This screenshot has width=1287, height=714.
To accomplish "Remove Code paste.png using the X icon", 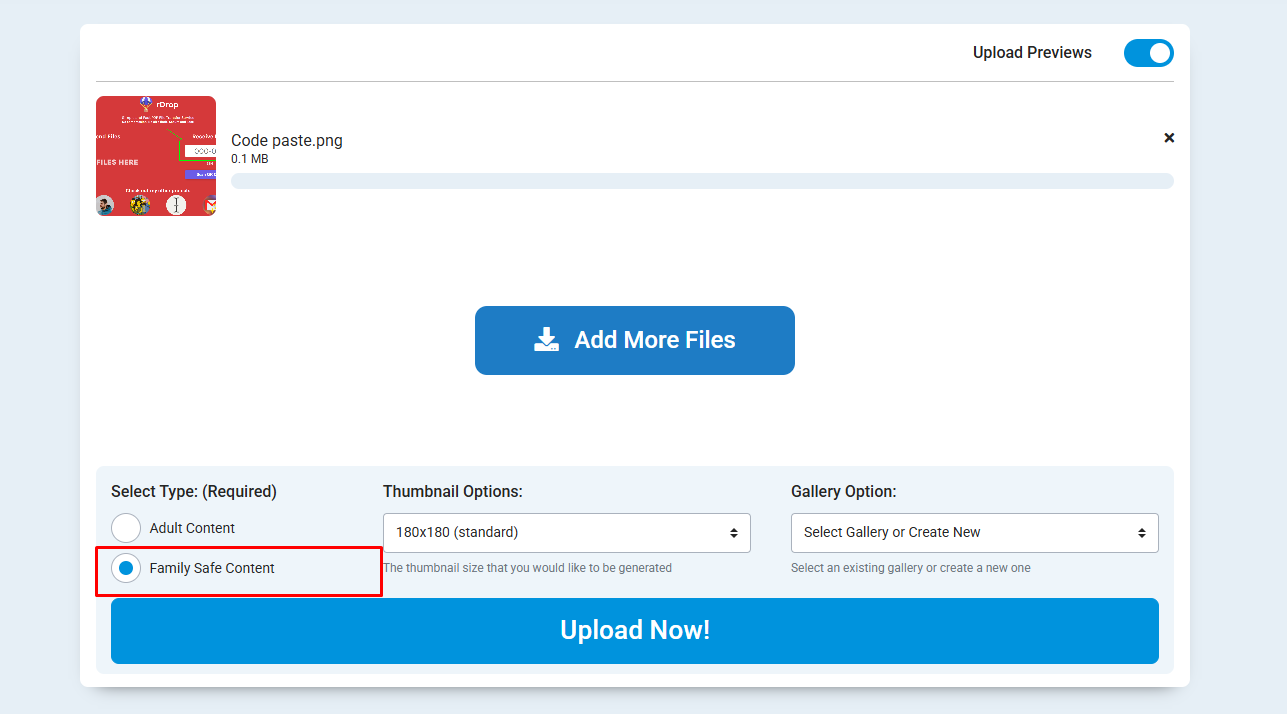I will pyautogui.click(x=1169, y=138).
